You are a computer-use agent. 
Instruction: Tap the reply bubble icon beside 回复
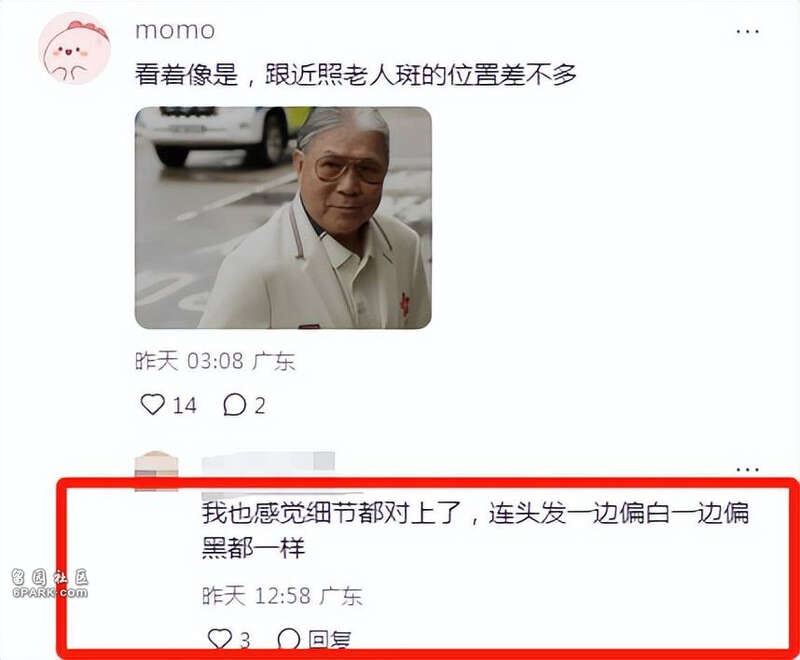pos(289,639)
